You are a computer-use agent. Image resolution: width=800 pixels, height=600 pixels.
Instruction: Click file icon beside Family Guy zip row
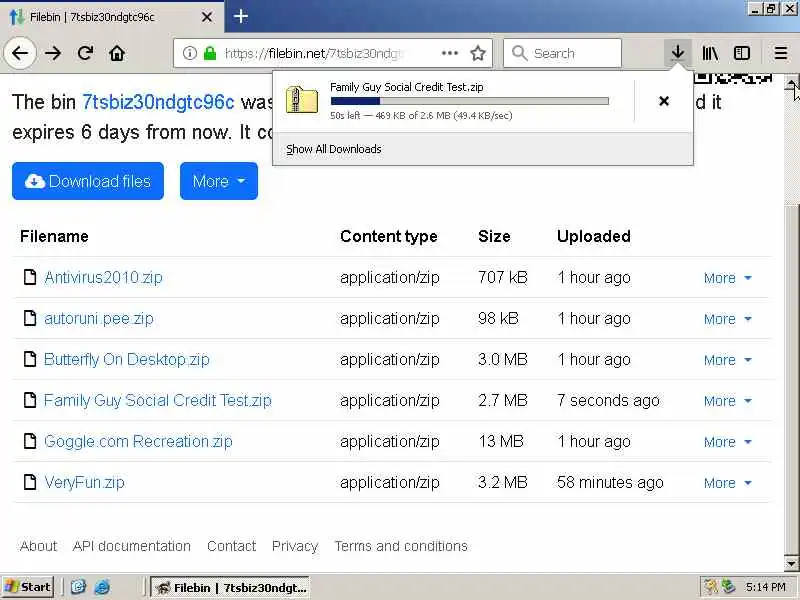point(30,400)
